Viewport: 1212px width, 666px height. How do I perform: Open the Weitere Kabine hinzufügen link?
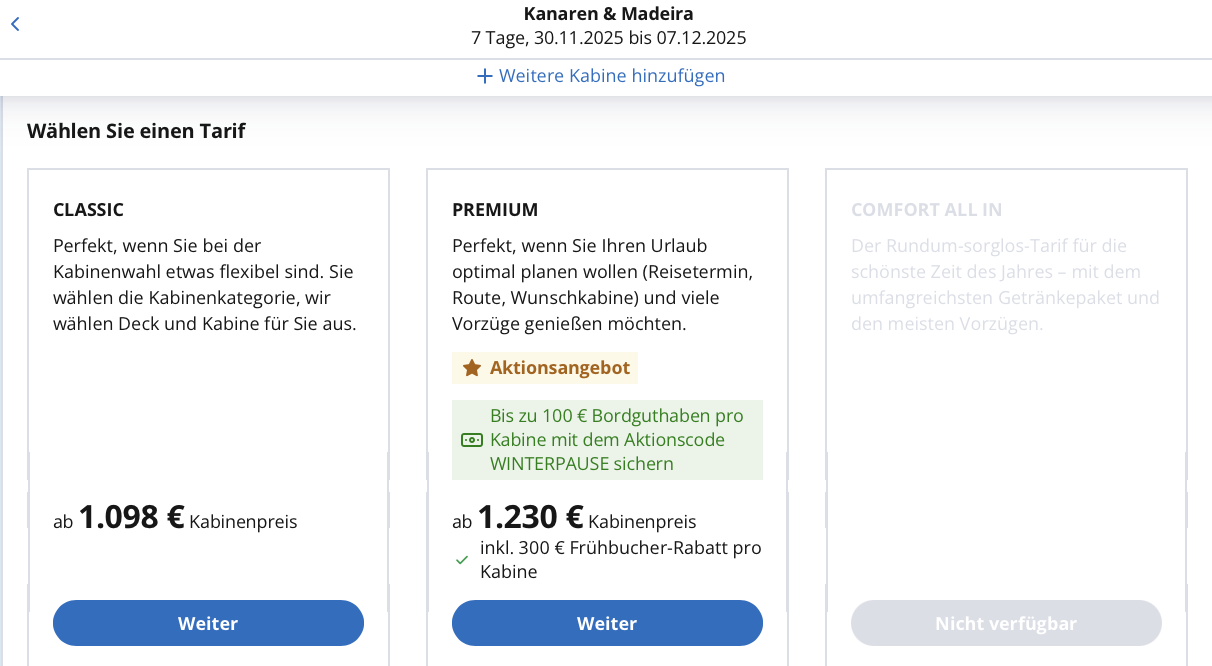pos(611,76)
